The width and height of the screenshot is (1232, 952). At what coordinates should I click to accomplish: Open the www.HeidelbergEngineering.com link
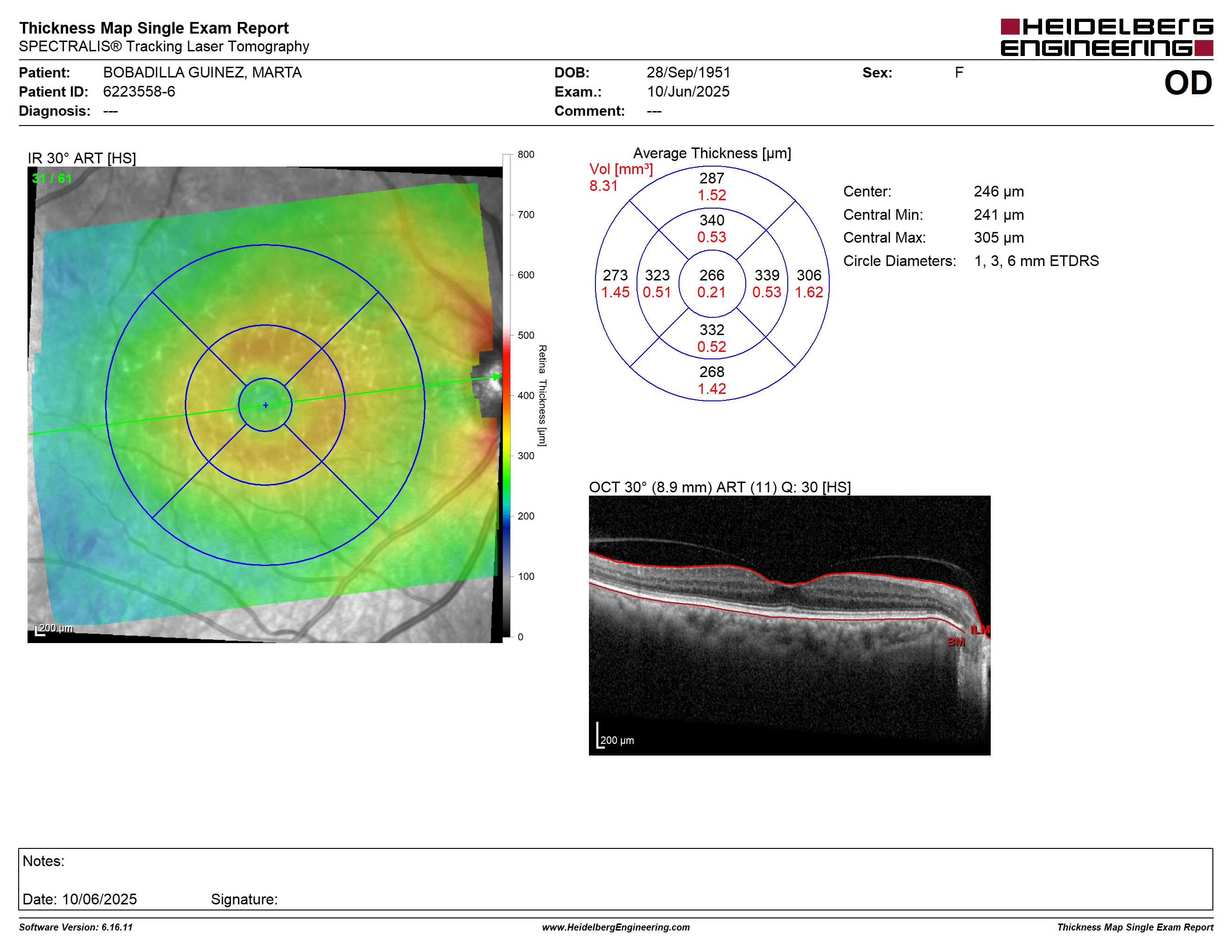click(616, 927)
